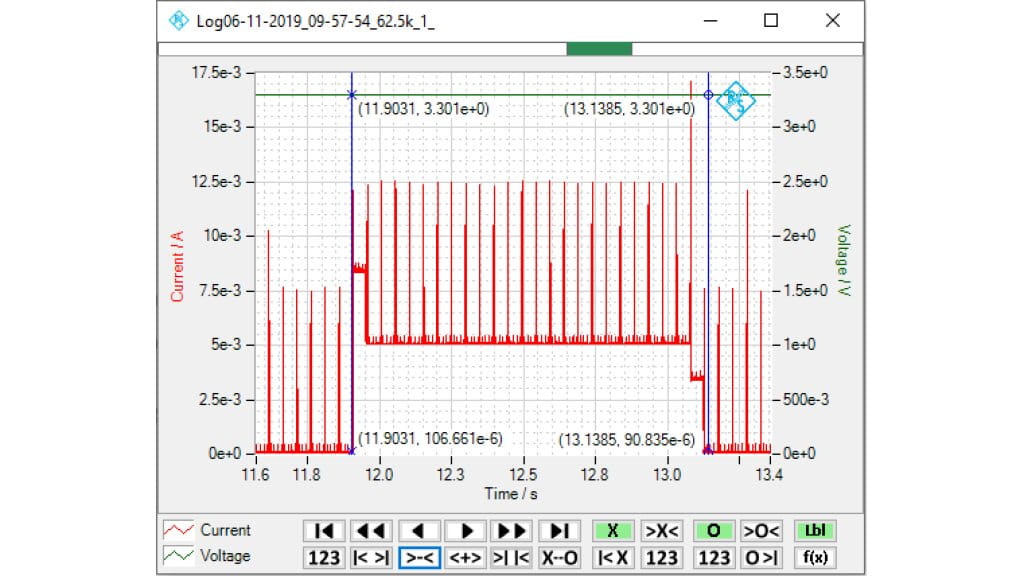Click the X--O cursor span button
Screen dimensions: 1024x576
pyautogui.click(x=561, y=557)
